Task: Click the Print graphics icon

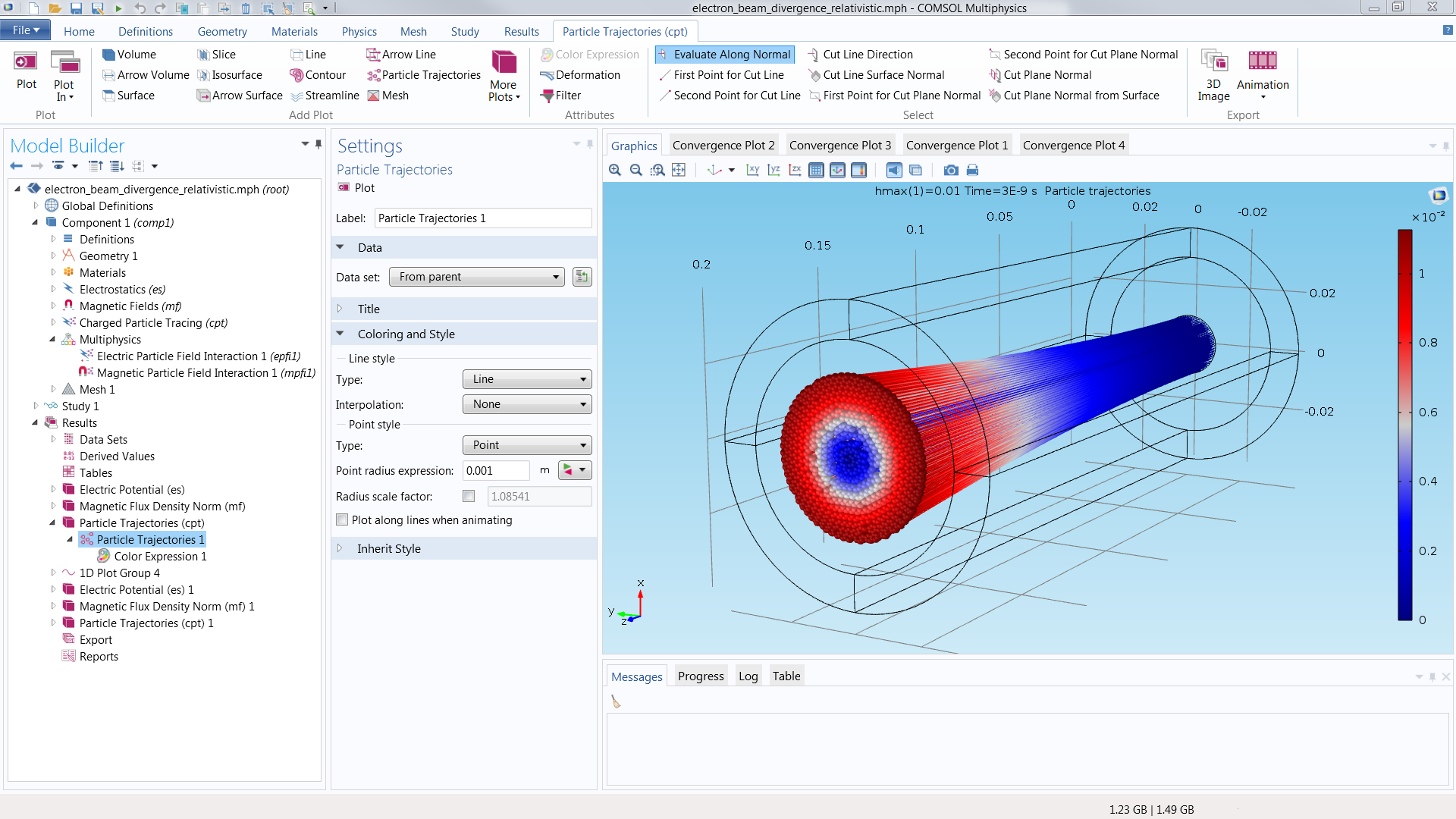Action: [972, 170]
